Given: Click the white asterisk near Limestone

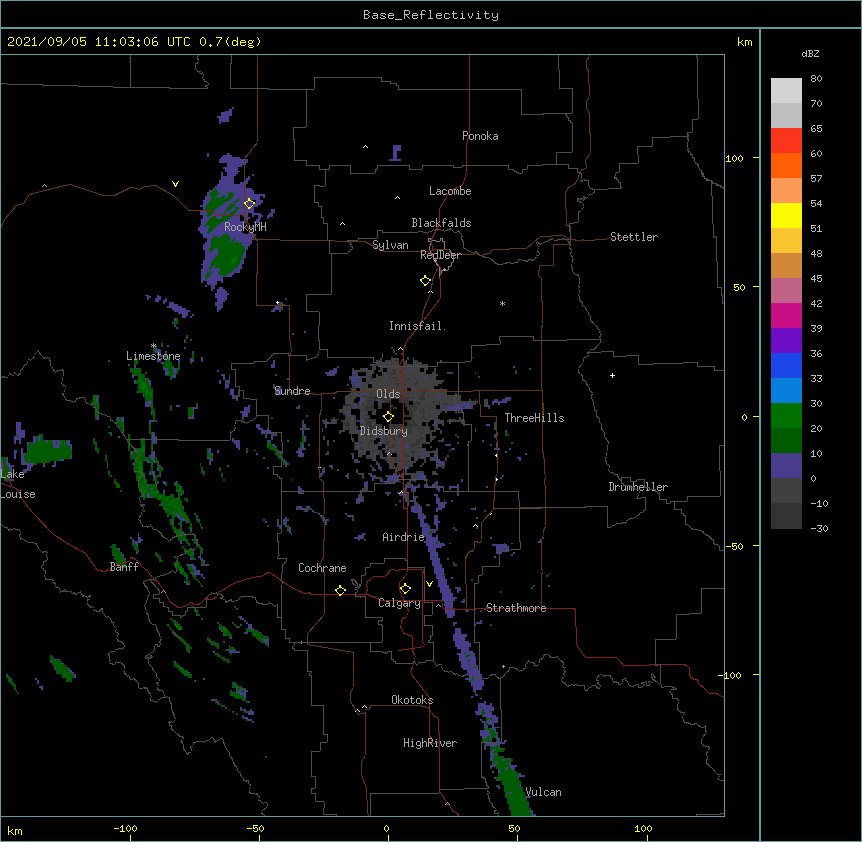Looking at the screenshot, I should click(x=154, y=346).
